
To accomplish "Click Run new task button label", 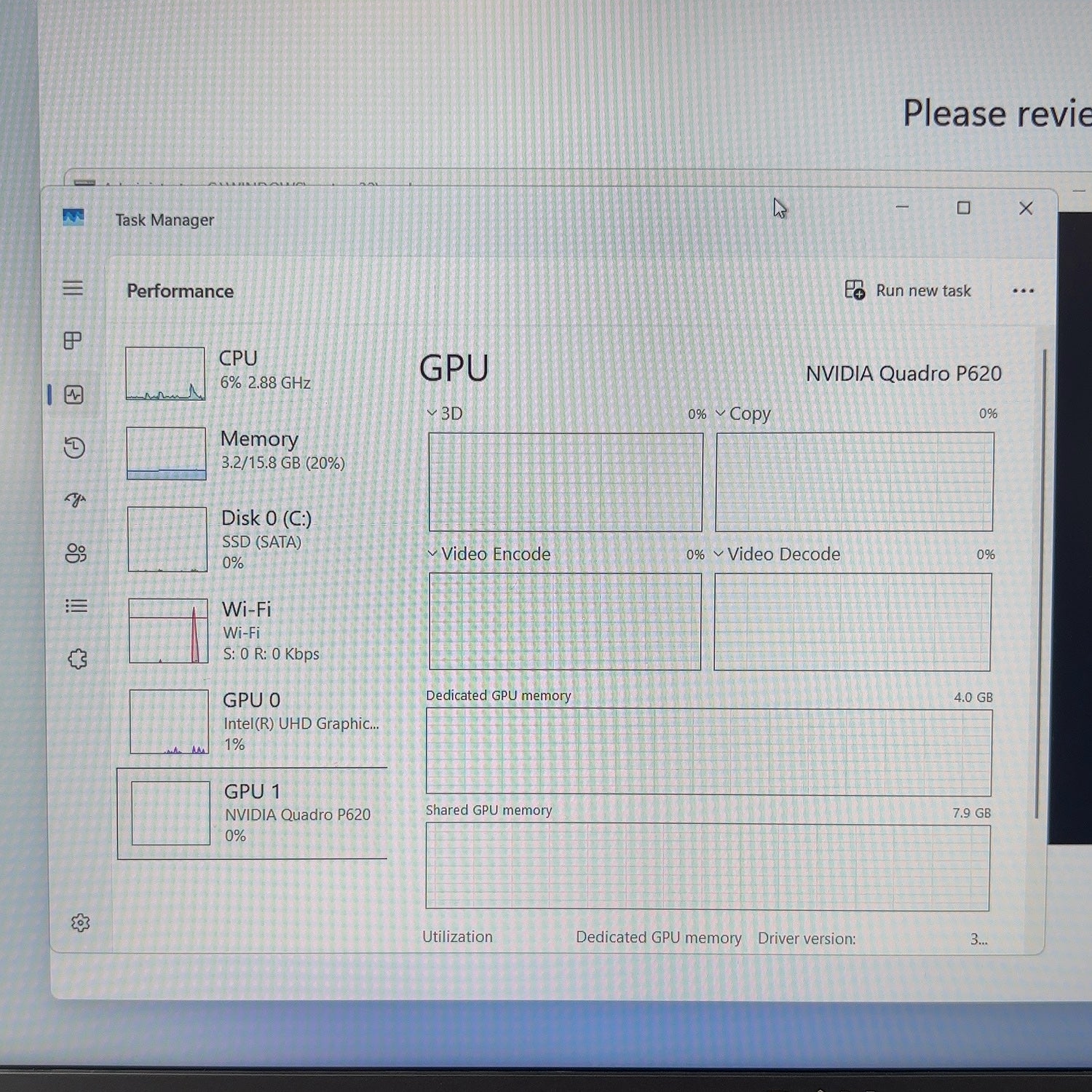I will pyautogui.click(x=923, y=290).
